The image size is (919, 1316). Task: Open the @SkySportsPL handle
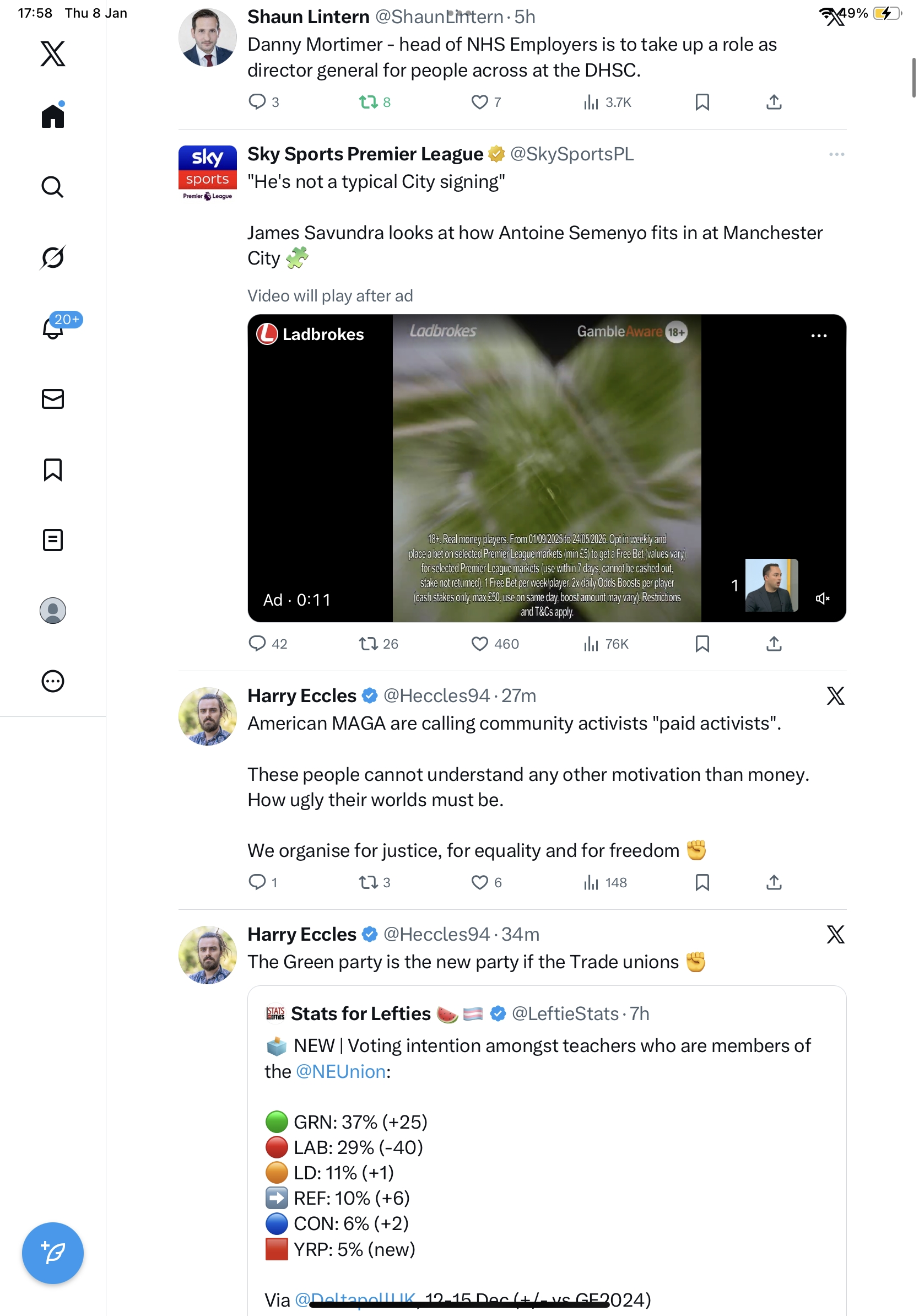pyautogui.click(x=572, y=154)
